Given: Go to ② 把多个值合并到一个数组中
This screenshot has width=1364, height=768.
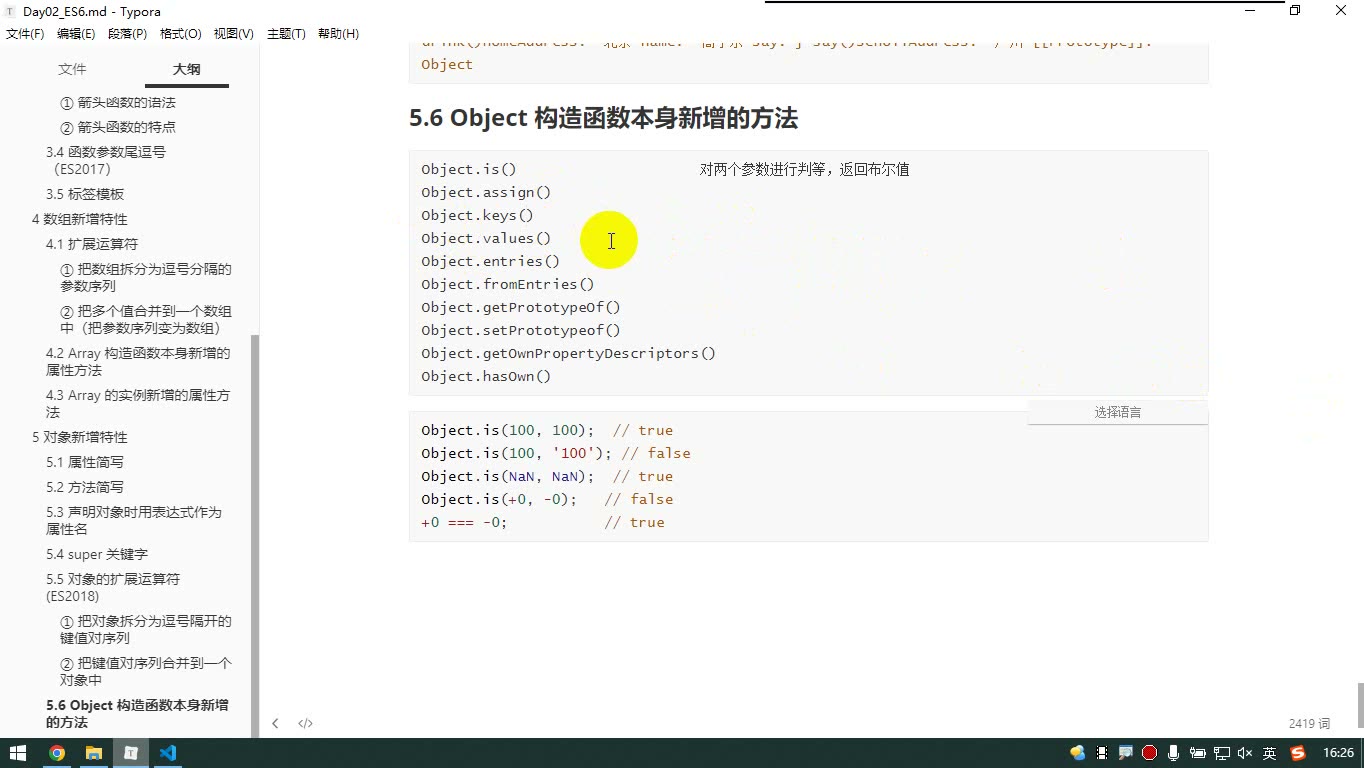Looking at the screenshot, I should click(x=146, y=319).
